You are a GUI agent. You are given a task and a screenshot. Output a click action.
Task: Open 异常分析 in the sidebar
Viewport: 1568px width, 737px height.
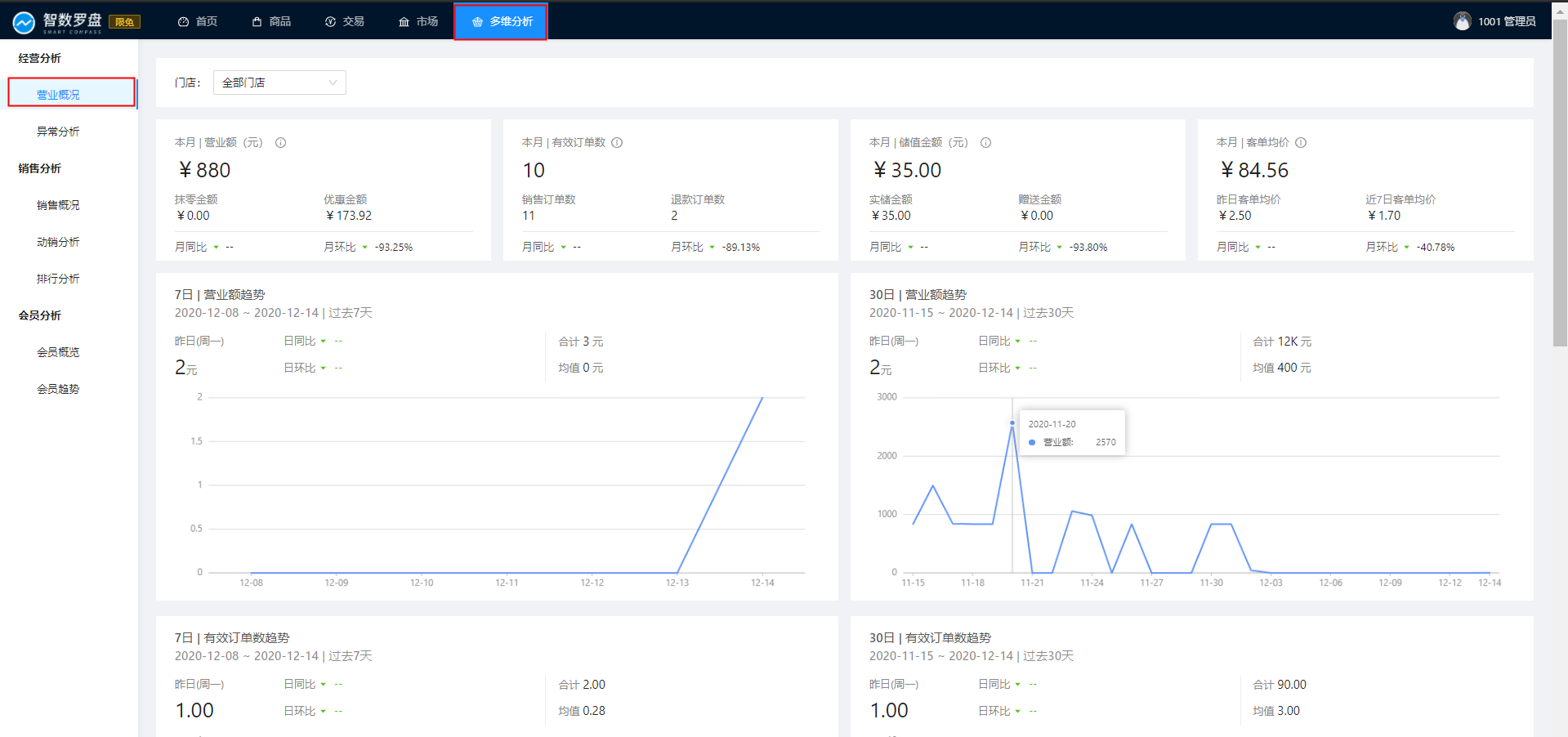(x=58, y=132)
